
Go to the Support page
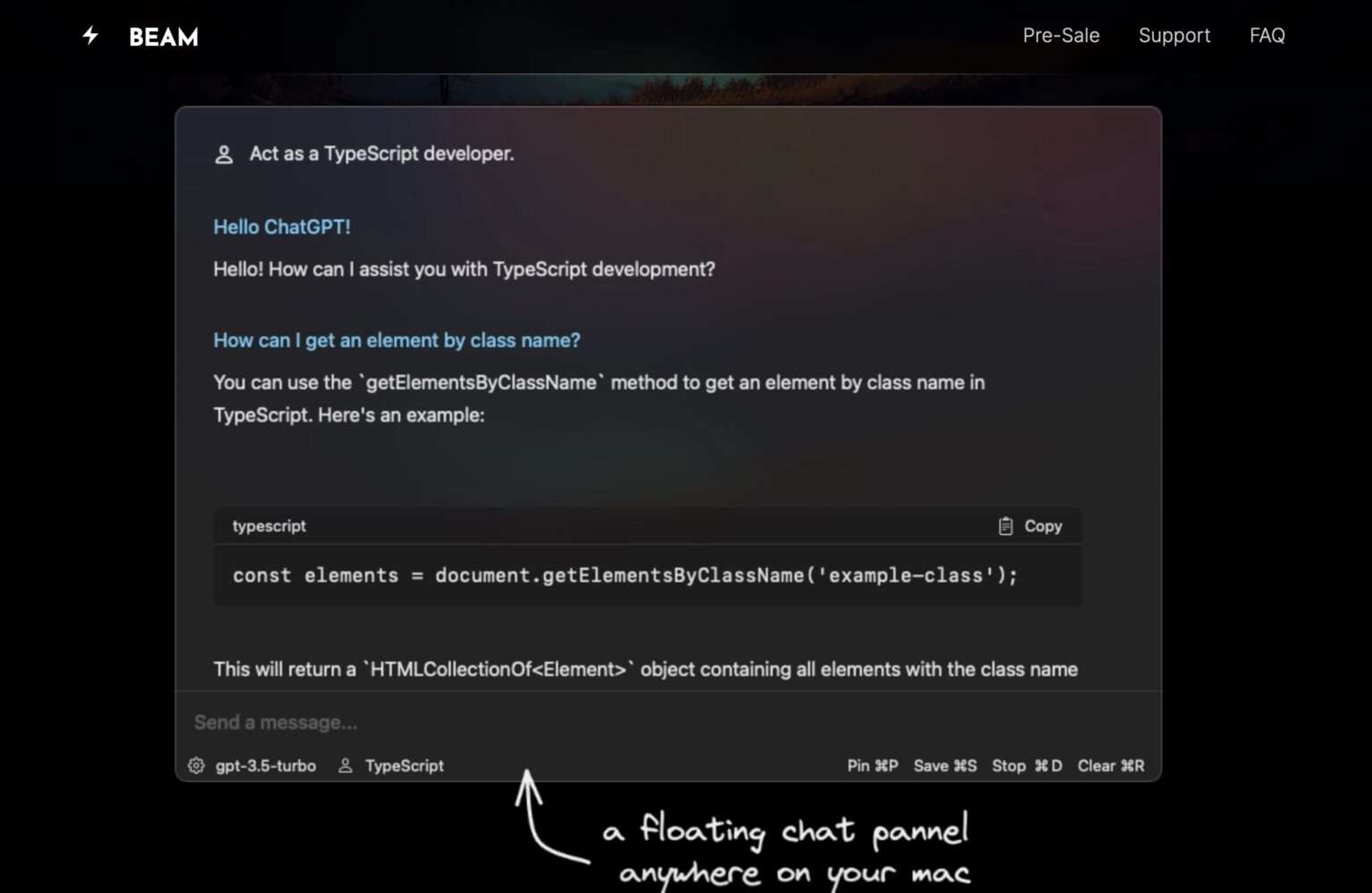coord(1175,36)
